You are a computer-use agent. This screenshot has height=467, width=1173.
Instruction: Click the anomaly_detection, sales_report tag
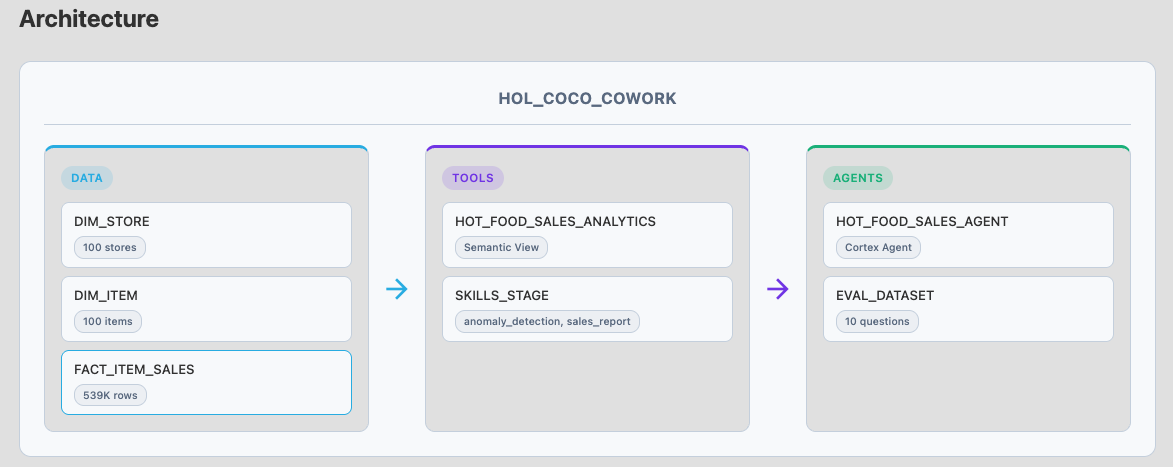pos(548,321)
